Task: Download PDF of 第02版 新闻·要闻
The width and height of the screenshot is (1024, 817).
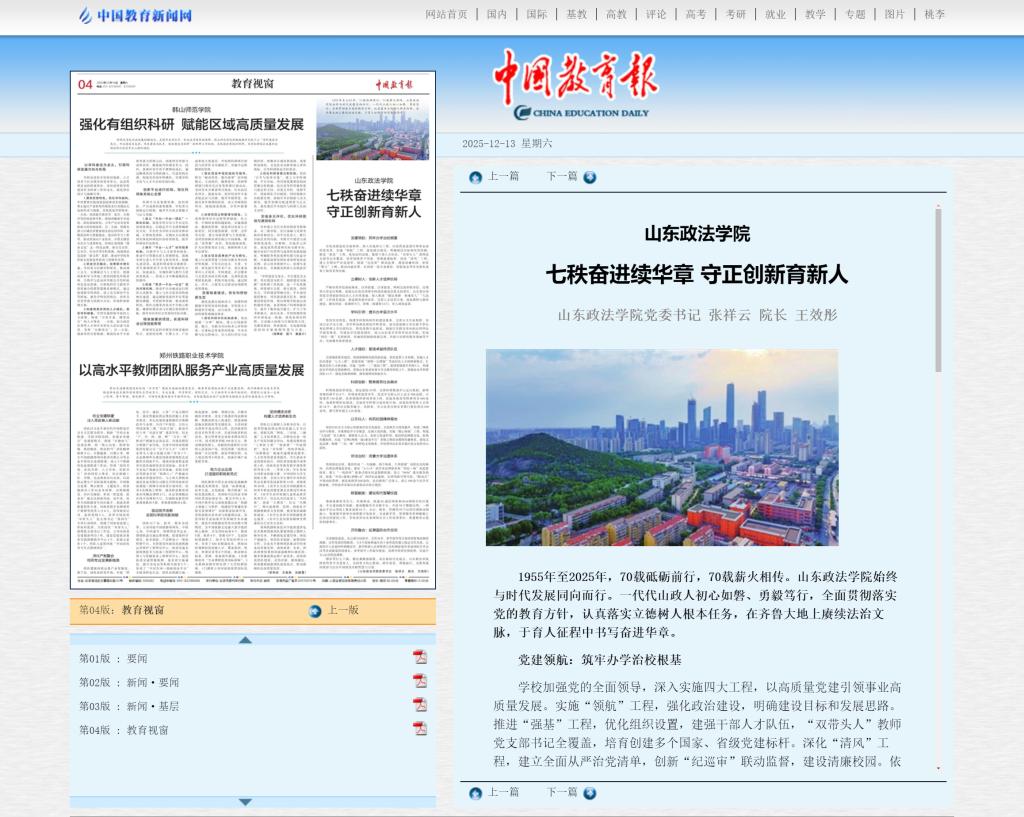Action: 420,681
